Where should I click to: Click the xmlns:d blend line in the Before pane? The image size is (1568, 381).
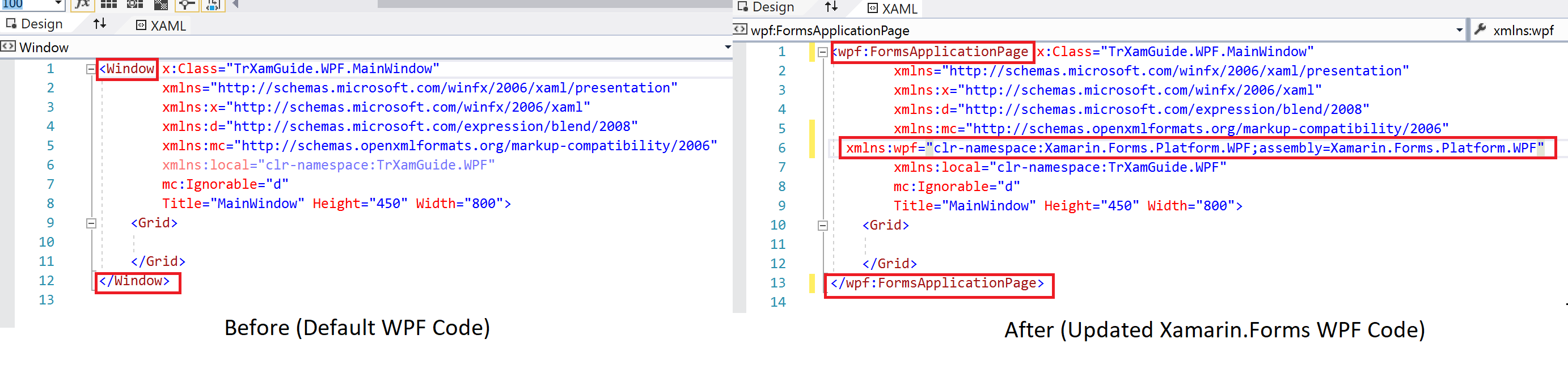click(x=400, y=126)
